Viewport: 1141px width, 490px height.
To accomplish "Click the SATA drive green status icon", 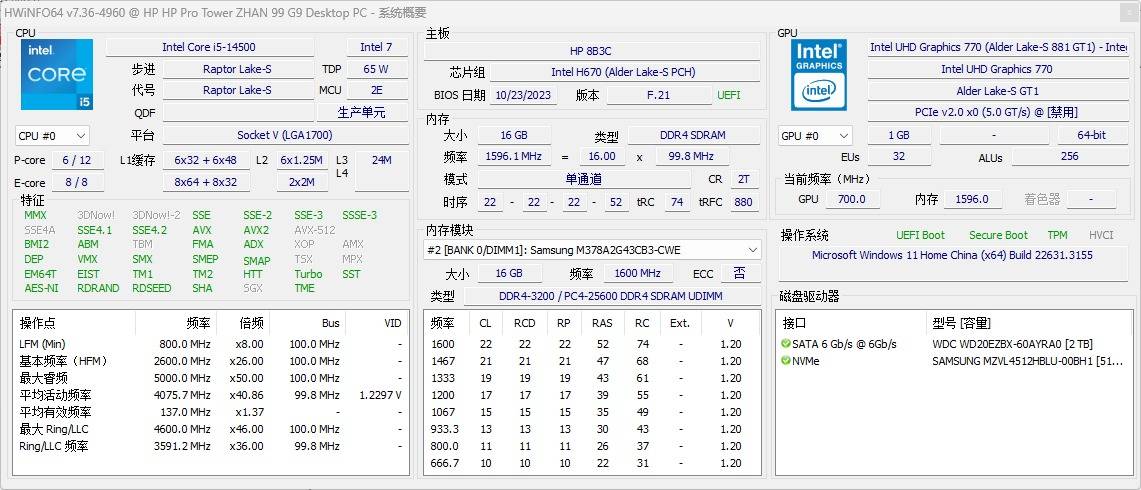I will [x=786, y=344].
